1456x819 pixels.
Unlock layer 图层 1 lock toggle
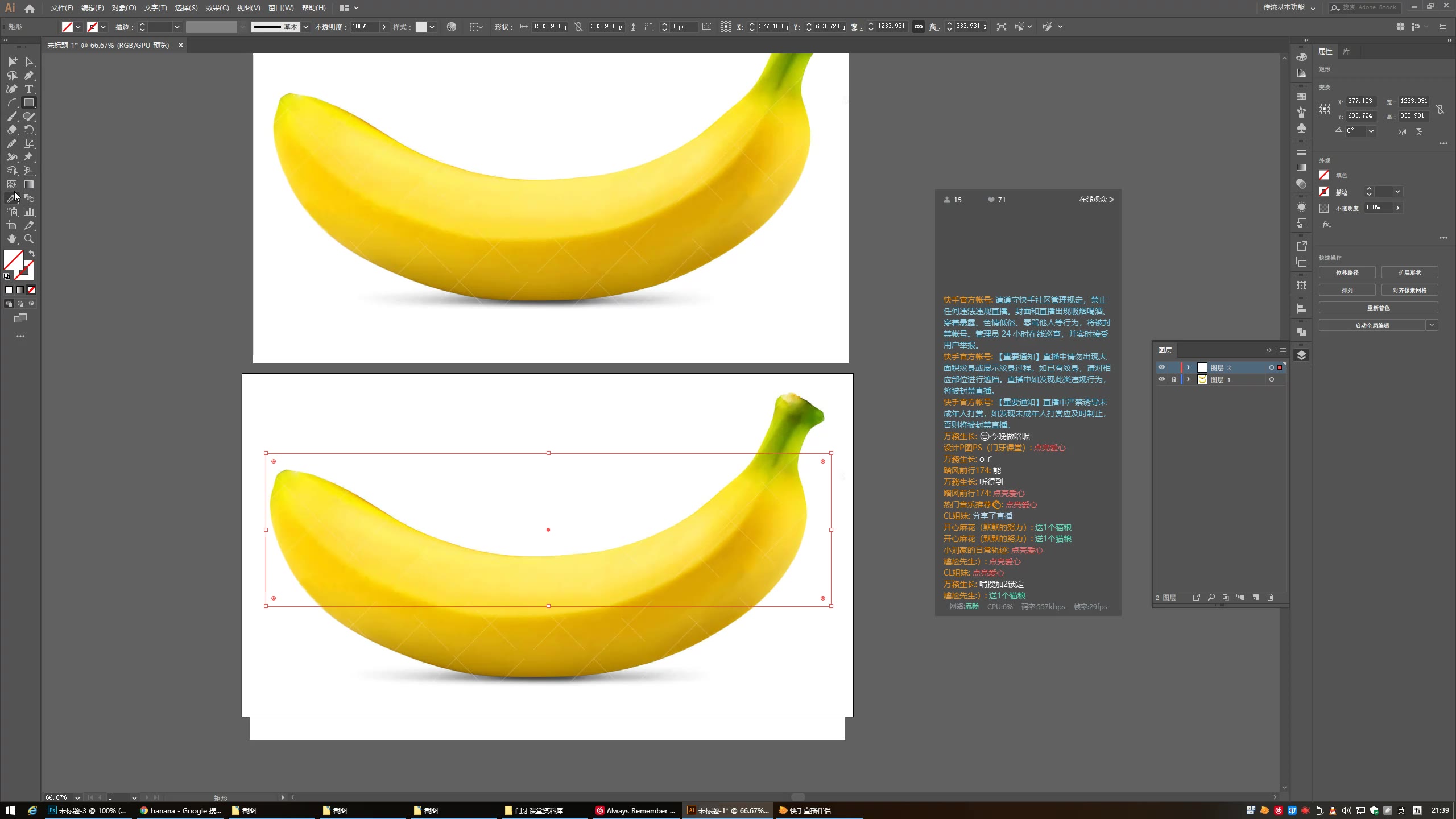point(1174,379)
